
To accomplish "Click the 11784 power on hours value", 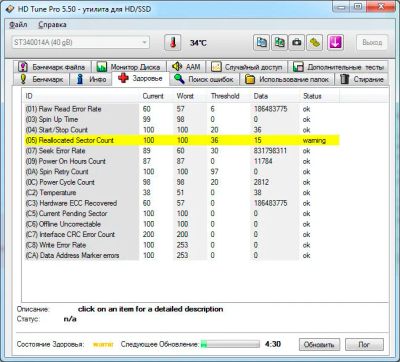I will pyautogui.click(x=263, y=161).
